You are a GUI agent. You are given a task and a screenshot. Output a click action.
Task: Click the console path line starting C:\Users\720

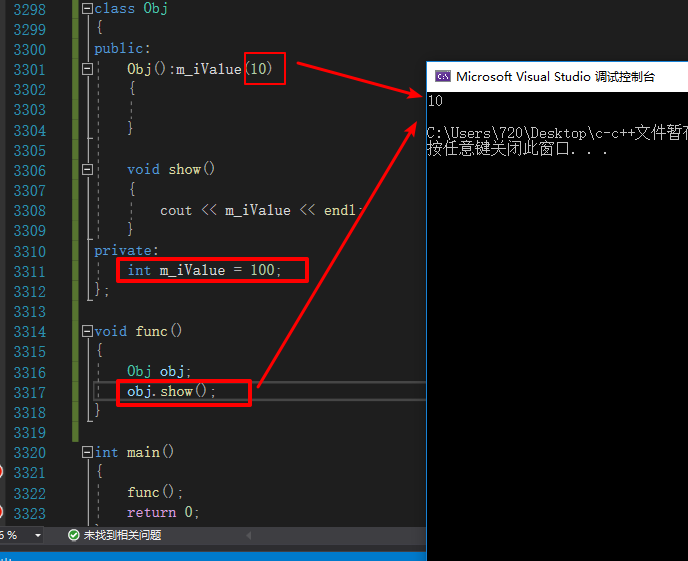tap(557, 133)
